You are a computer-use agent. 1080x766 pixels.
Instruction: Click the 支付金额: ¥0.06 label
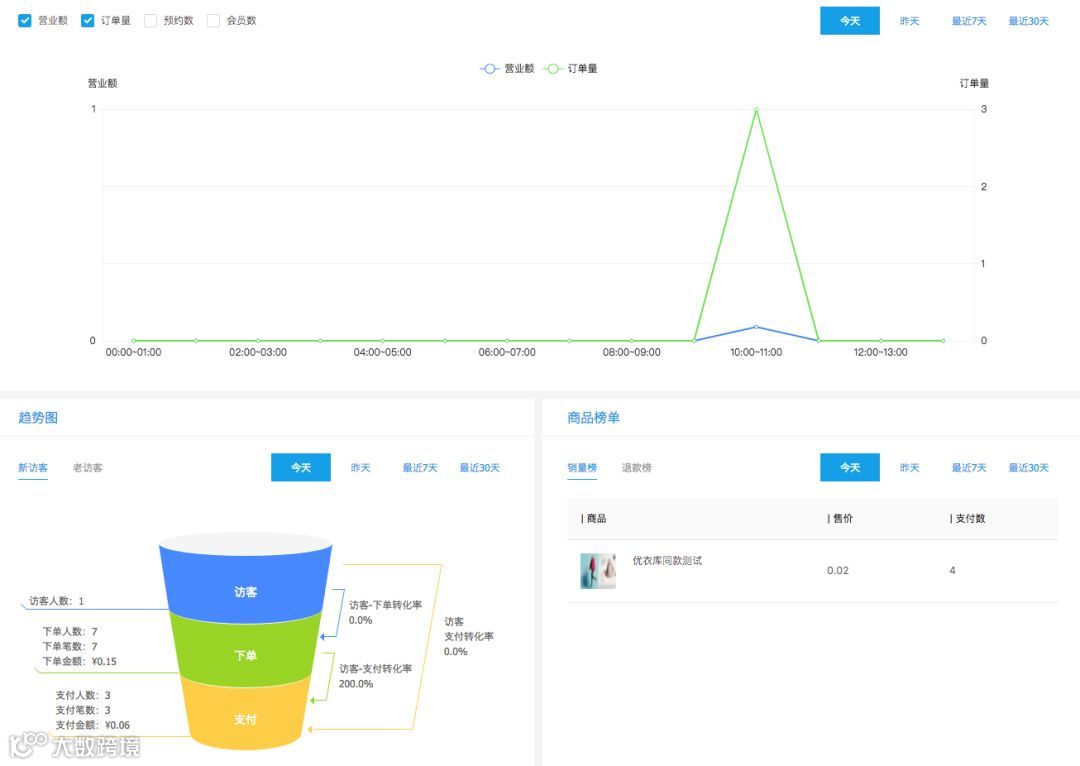pyautogui.click(x=92, y=725)
